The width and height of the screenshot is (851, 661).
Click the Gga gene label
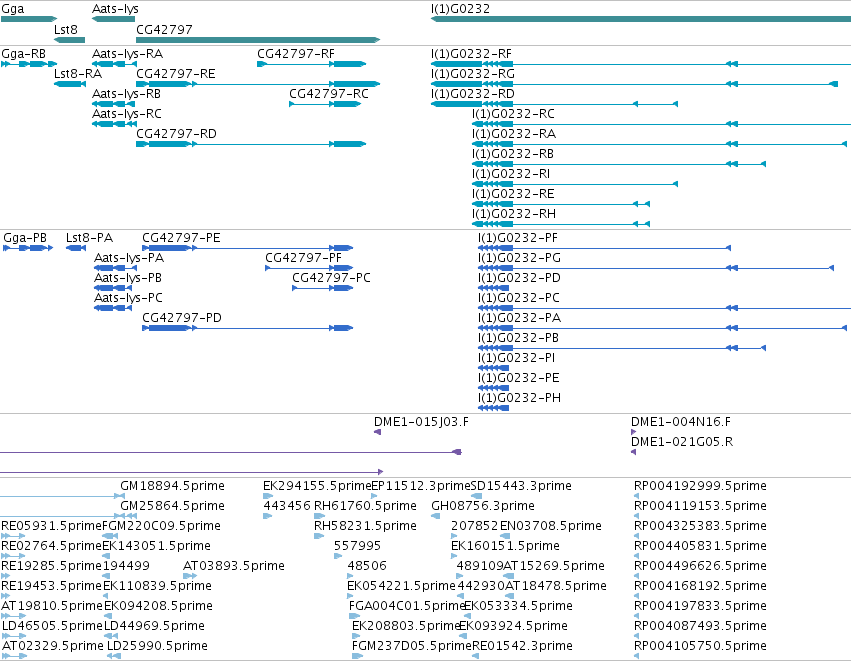12,9
